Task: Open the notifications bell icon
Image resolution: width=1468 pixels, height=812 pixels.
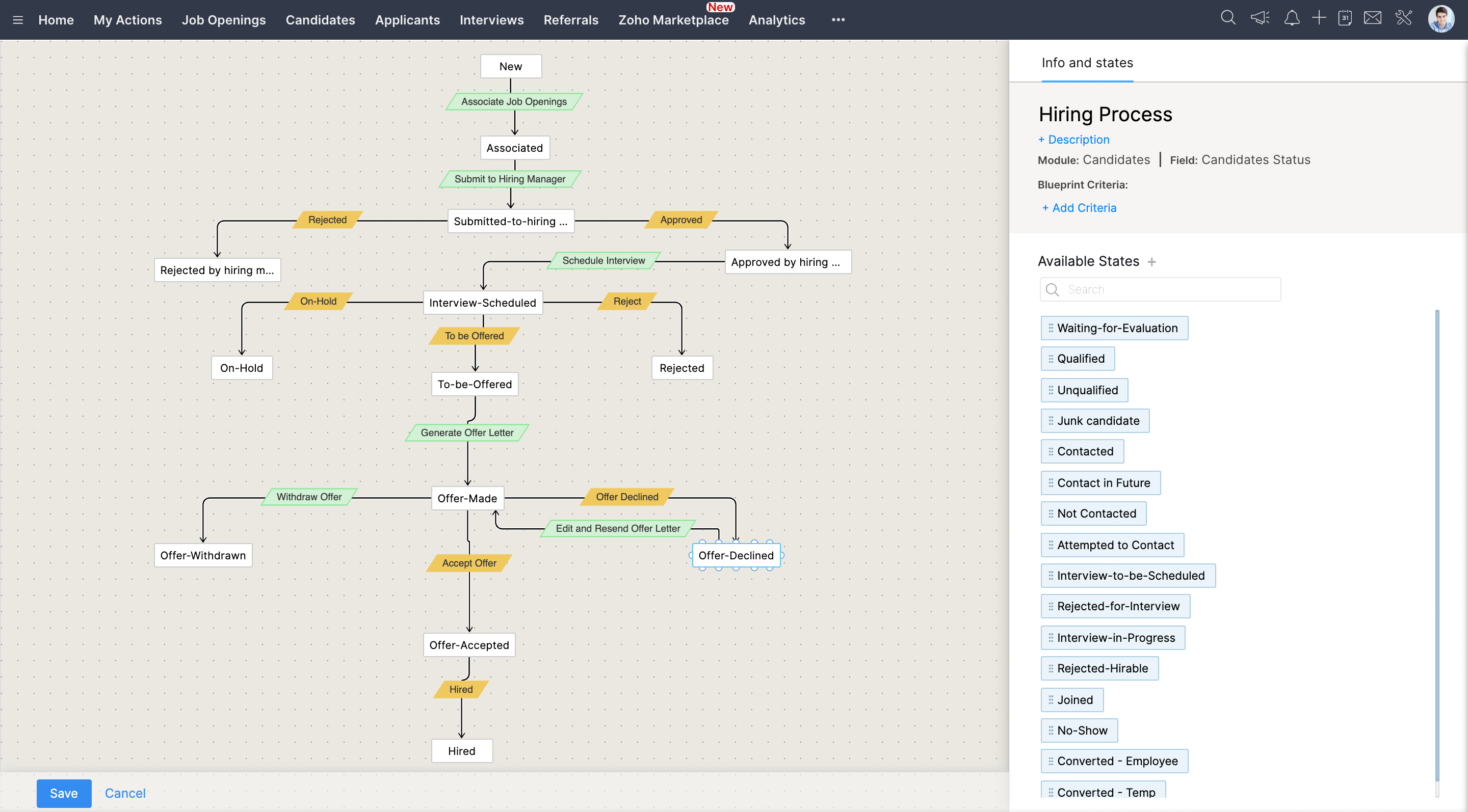Action: [1291, 18]
